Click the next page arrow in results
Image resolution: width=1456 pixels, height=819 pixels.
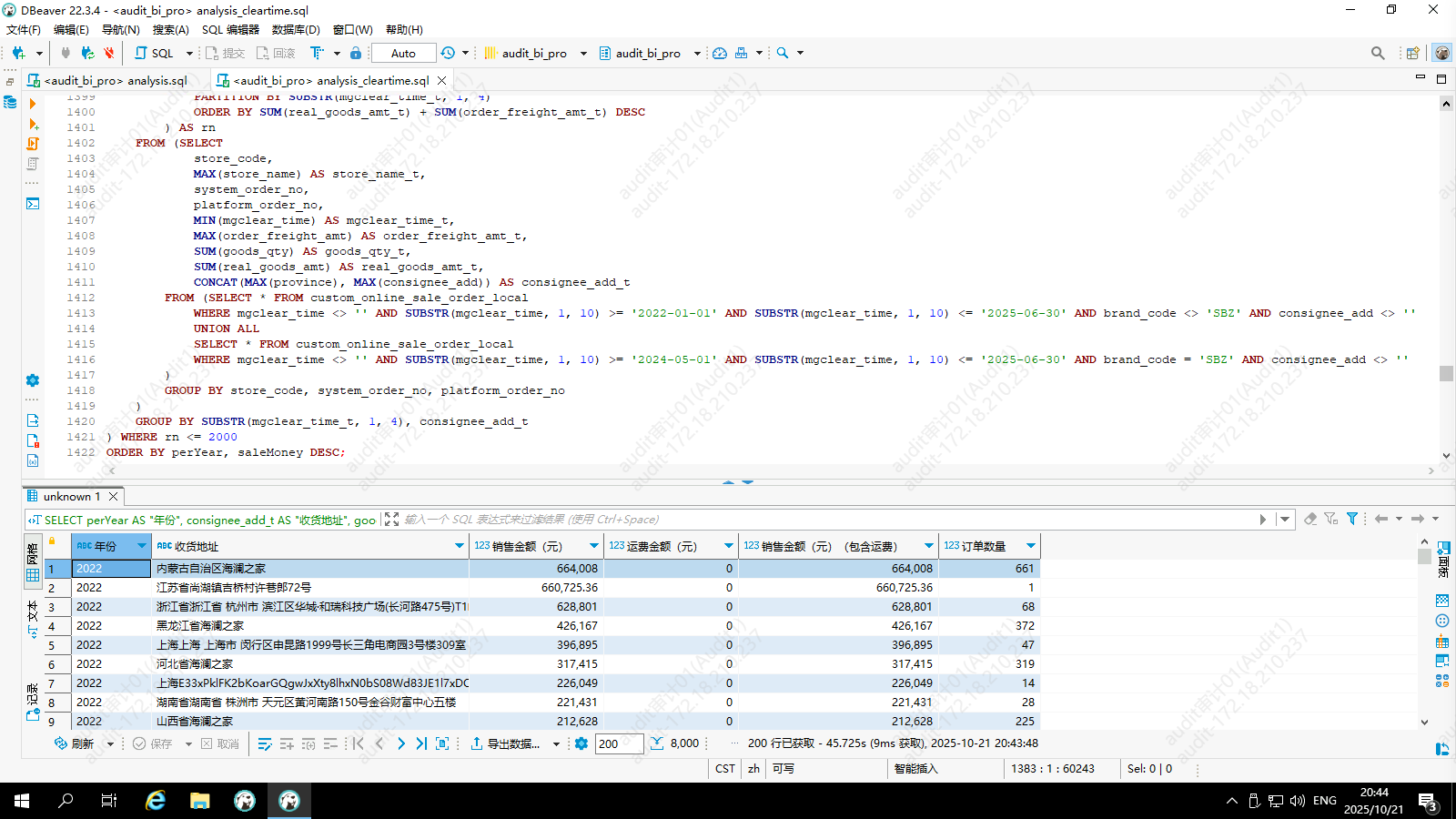(x=400, y=743)
